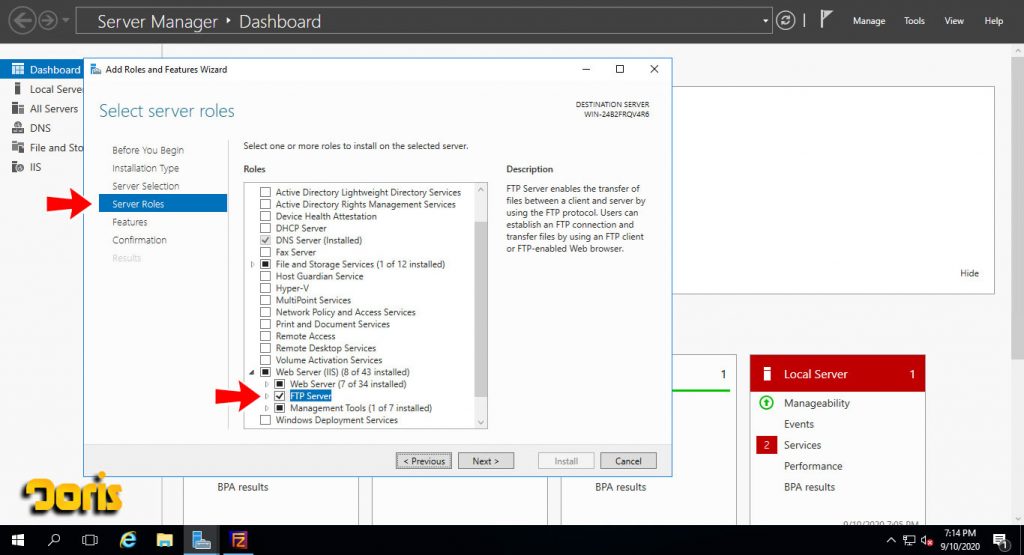Open File Explorer from the taskbar
This screenshot has height=555, width=1024.
click(165, 540)
